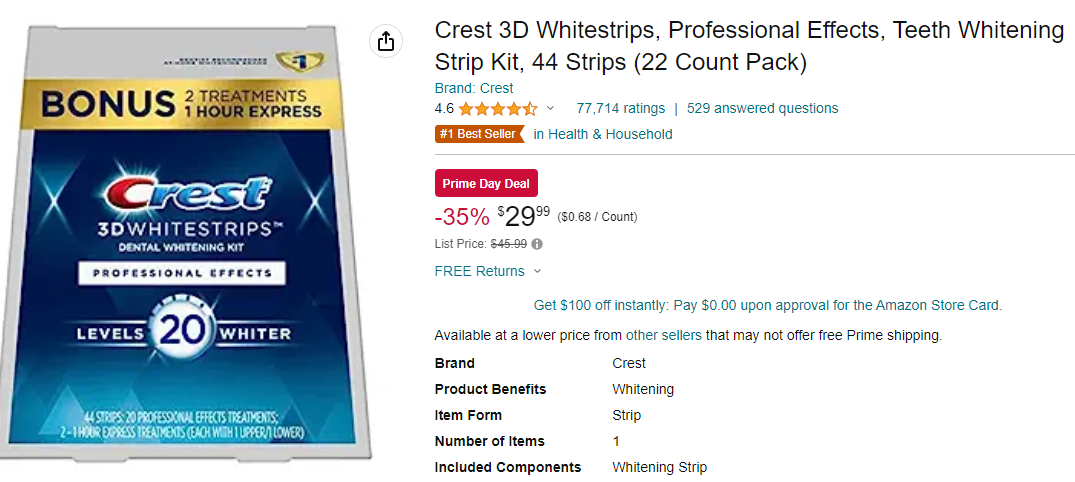Click the -35% discount percentage
This screenshot has height=482, width=1075.
462,216
